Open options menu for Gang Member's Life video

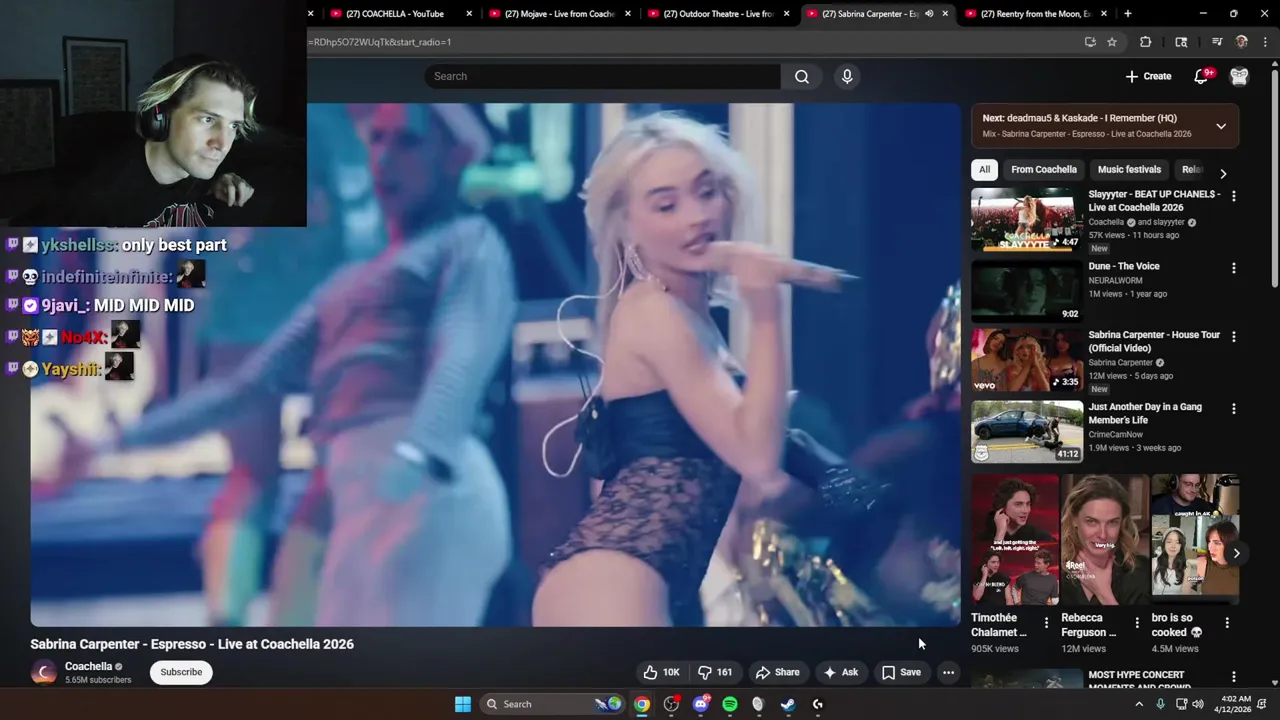[1233, 408]
